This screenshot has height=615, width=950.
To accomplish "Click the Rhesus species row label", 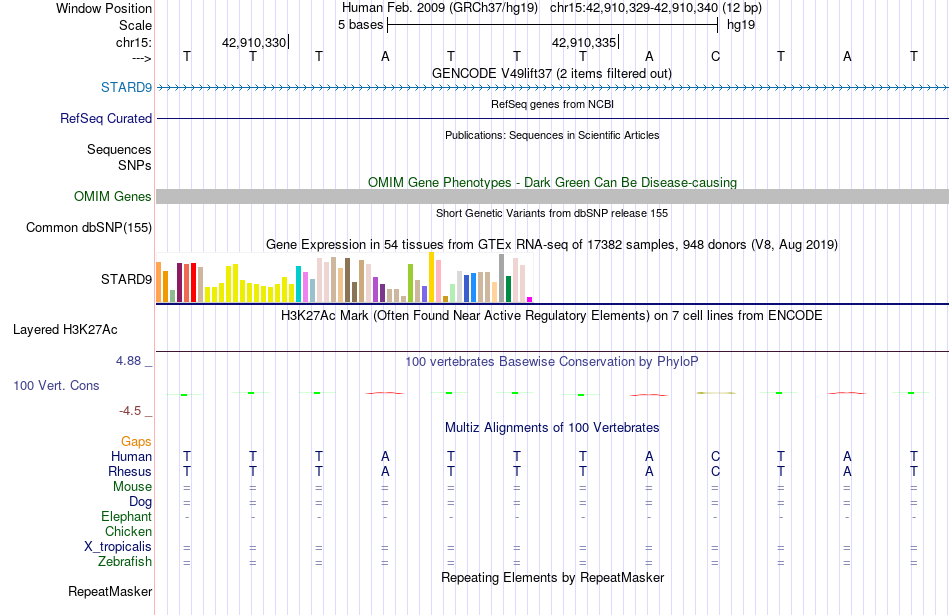I will tap(130, 471).
